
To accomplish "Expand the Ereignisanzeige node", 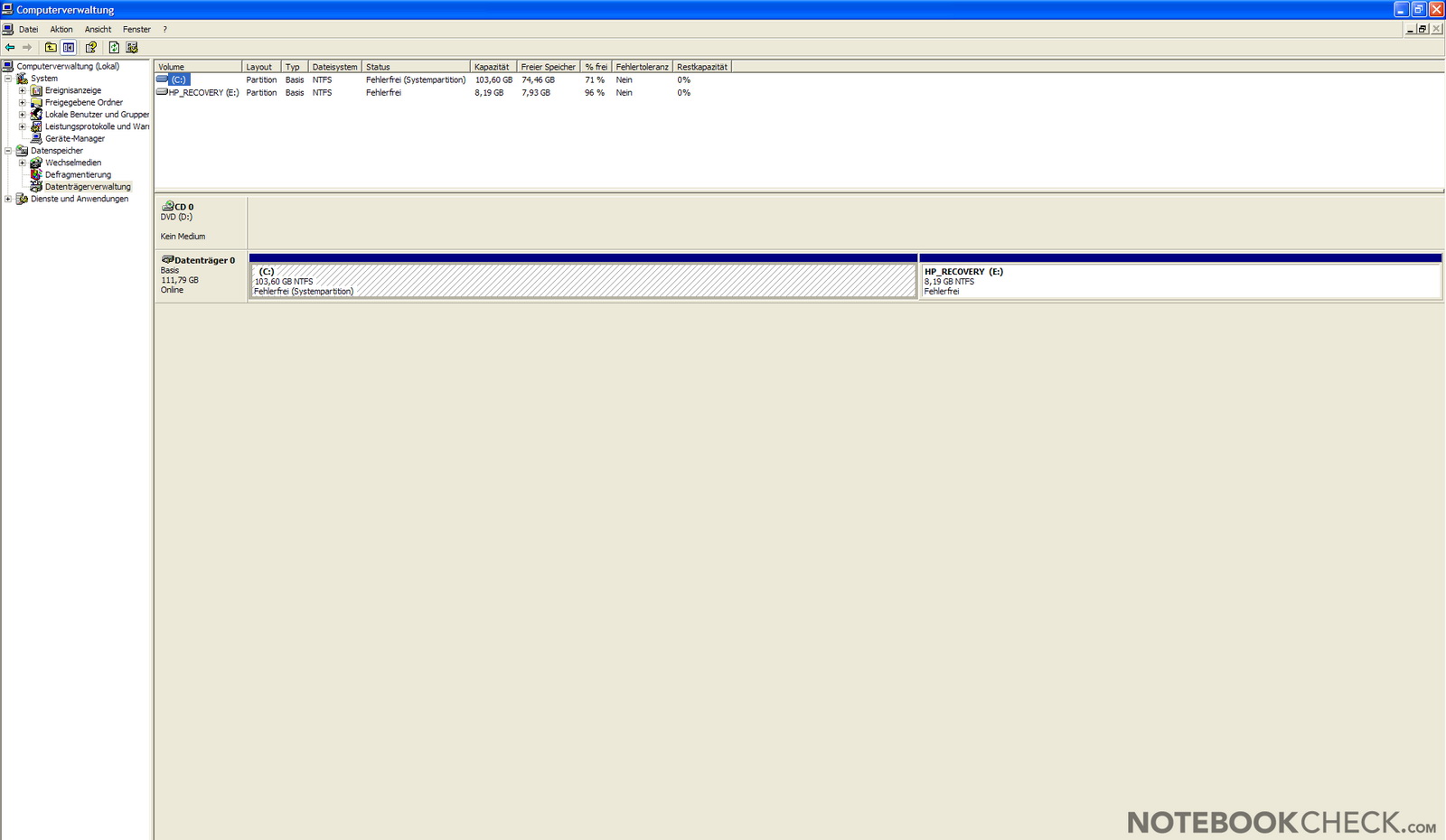I will pos(23,90).
